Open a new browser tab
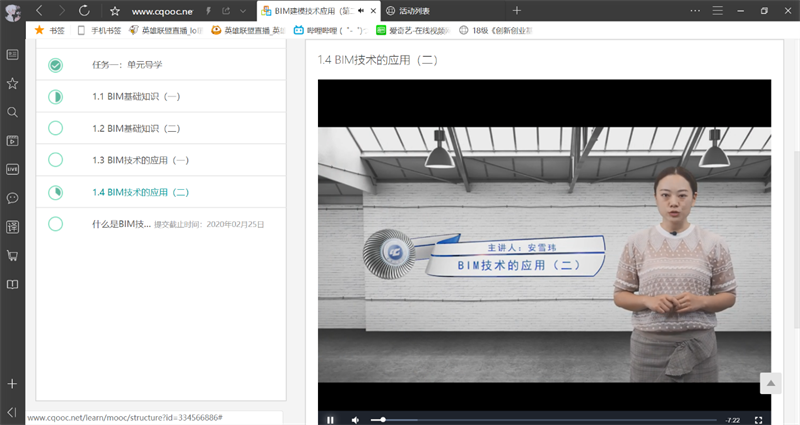This screenshot has height=425, width=800. (516, 11)
